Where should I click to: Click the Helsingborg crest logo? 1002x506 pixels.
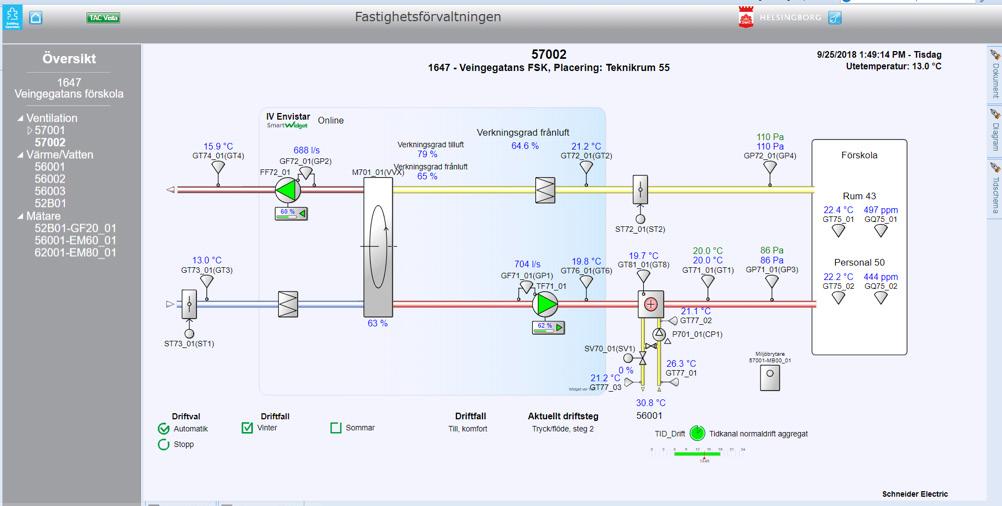(x=746, y=18)
